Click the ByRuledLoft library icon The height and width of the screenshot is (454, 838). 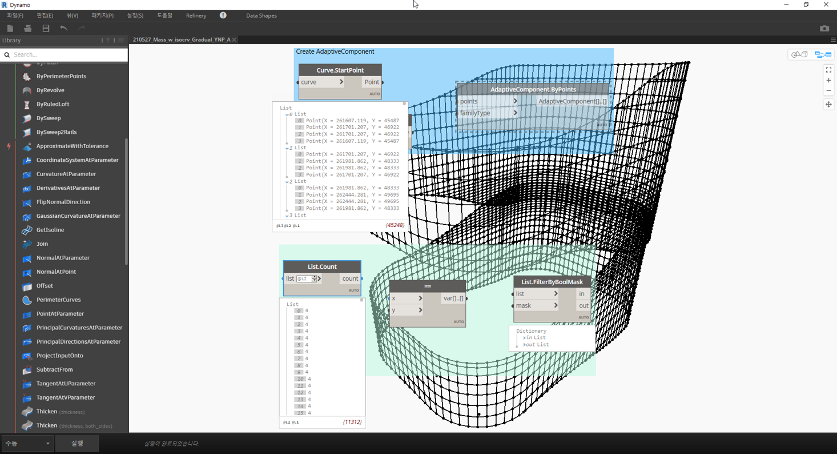27,104
